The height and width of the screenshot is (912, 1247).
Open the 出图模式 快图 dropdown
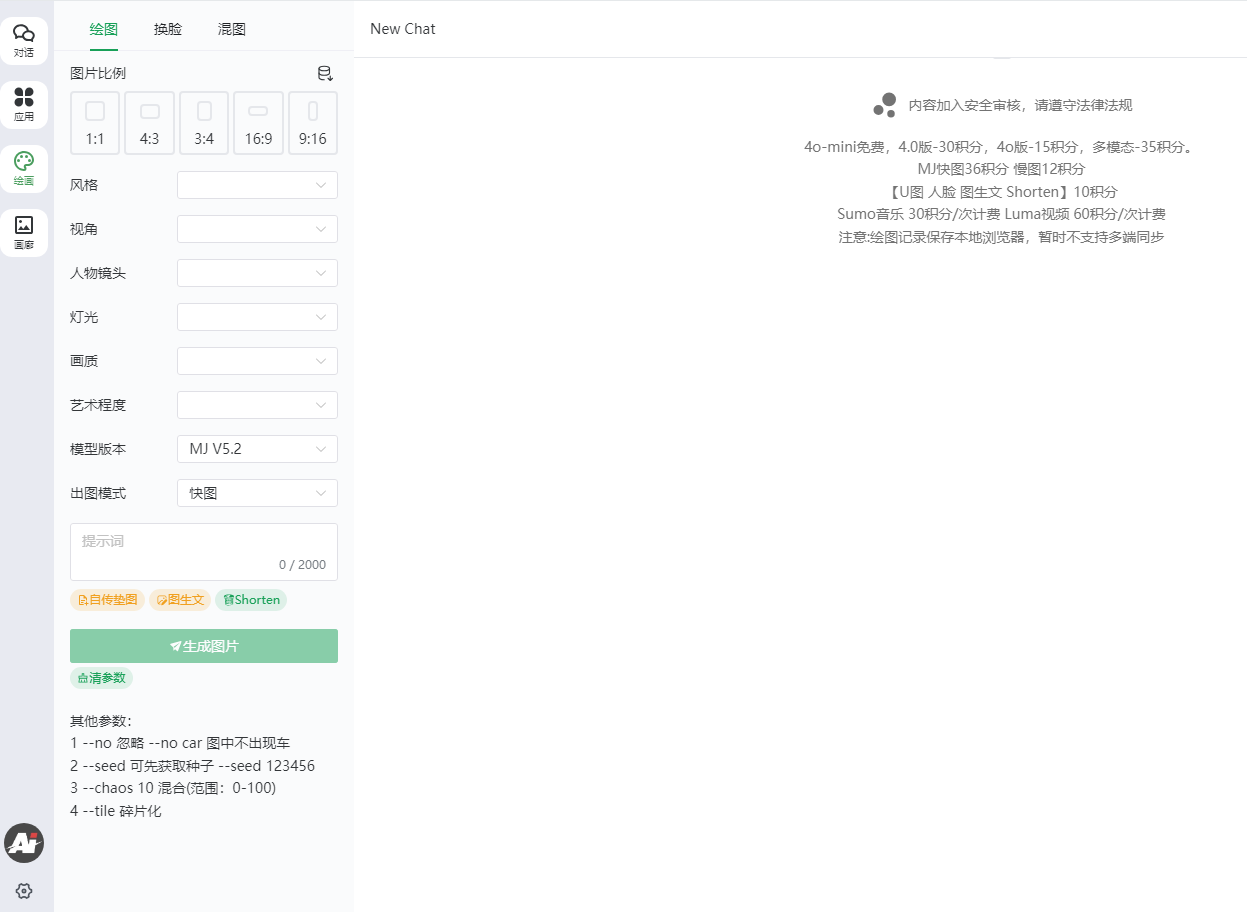pos(257,493)
